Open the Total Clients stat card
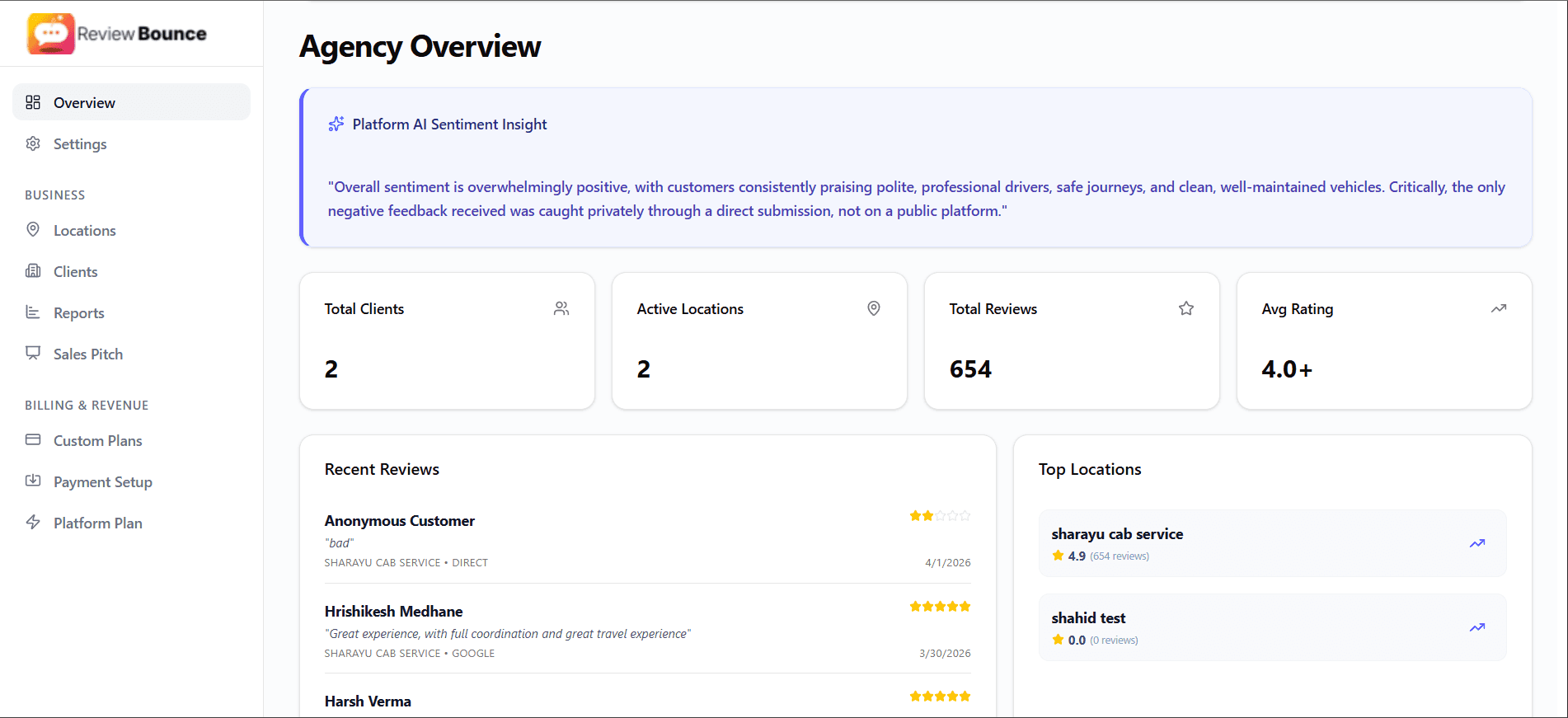The width and height of the screenshot is (1568, 718). point(447,340)
